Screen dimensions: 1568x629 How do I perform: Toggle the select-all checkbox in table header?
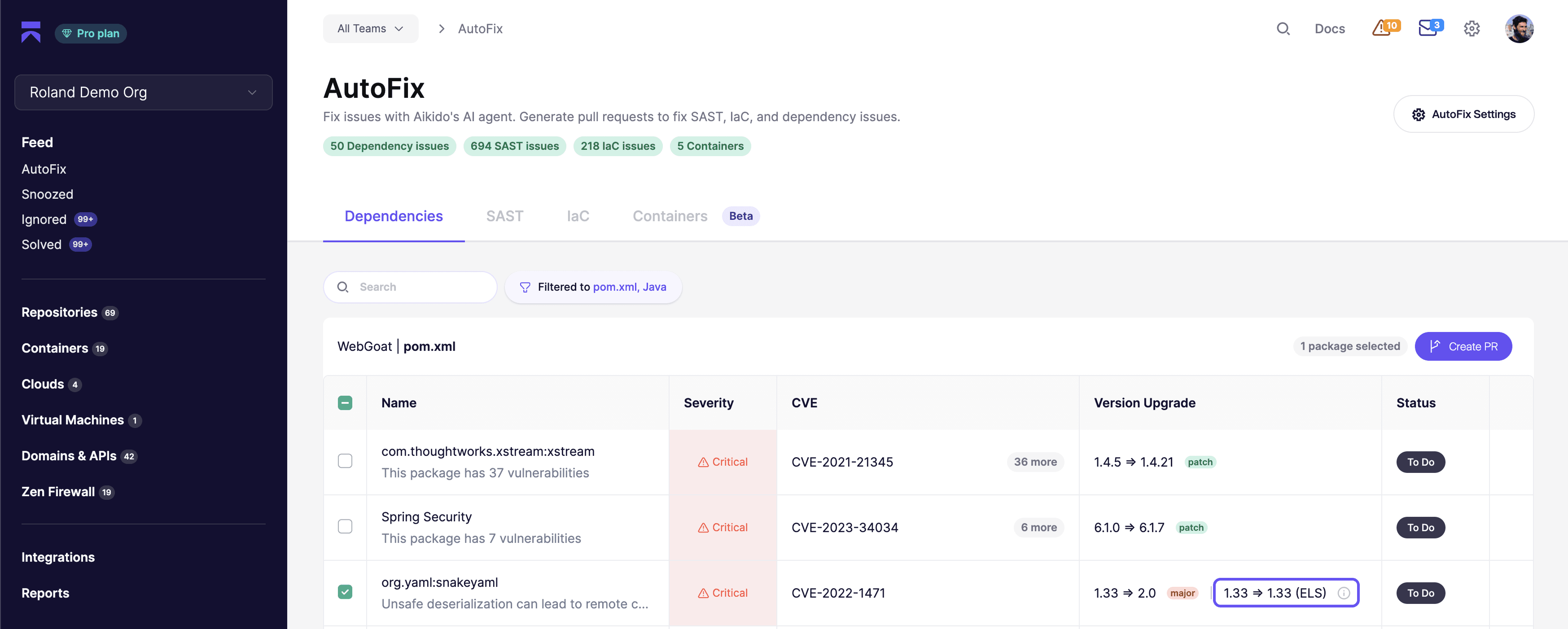coord(345,403)
